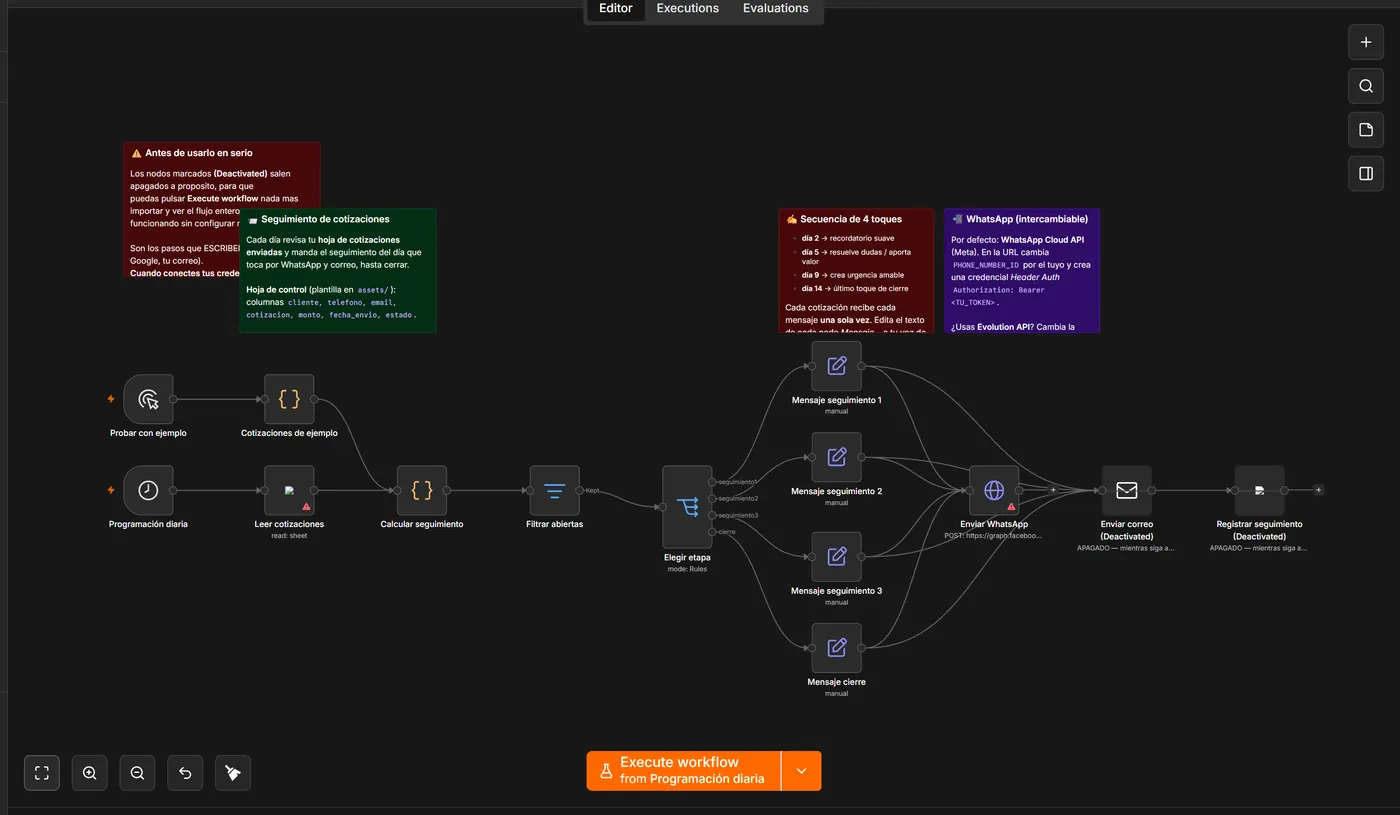Click the 'APAGADO' subtitle under Enviar correo
1400x815 pixels.
pyautogui.click(x=1127, y=548)
